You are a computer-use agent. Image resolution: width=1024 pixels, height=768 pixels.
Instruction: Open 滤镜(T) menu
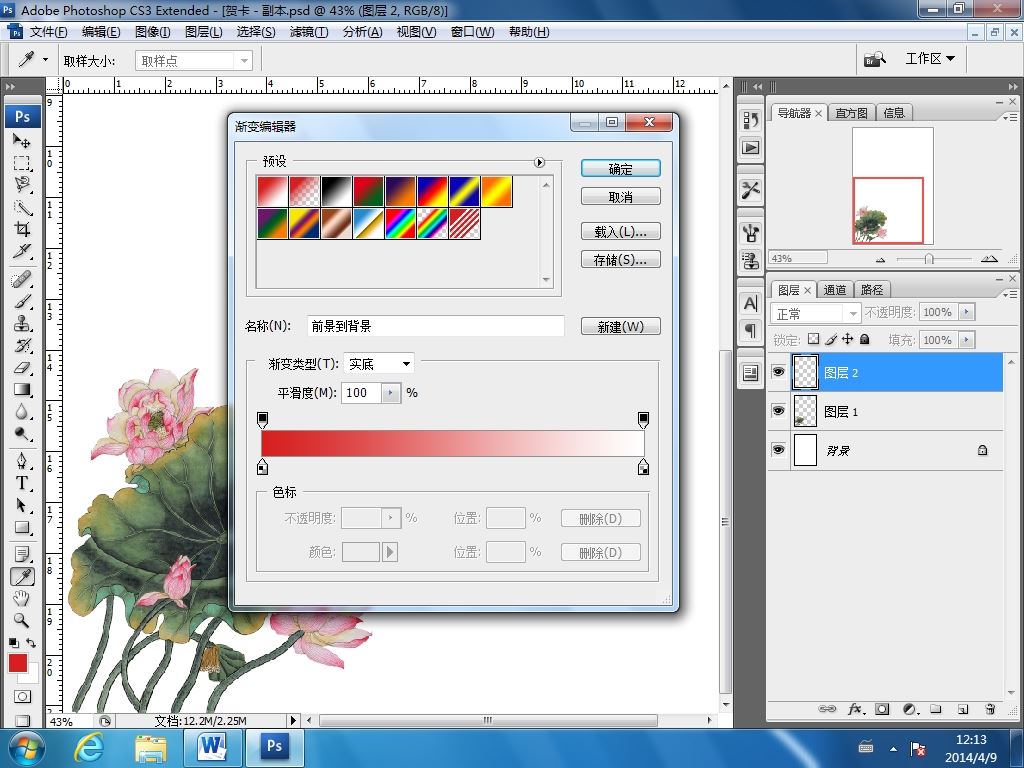pos(308,32)
